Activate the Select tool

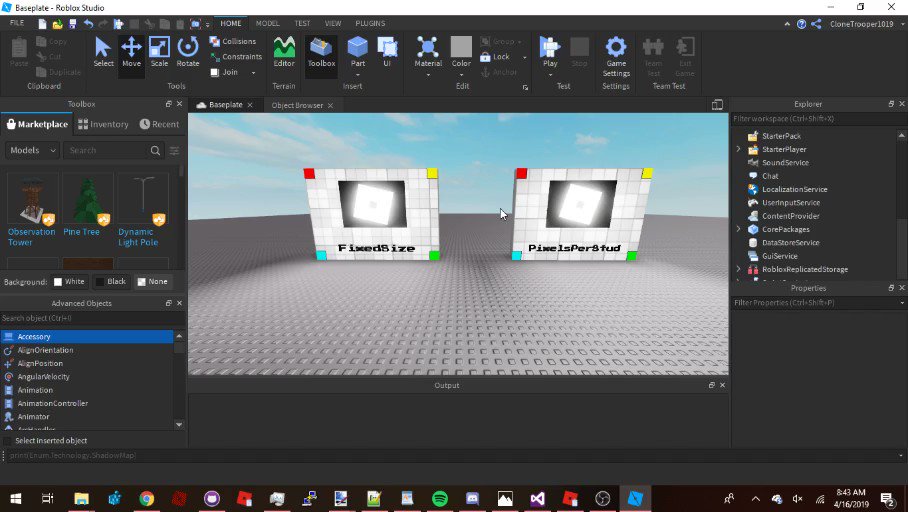[103, 52]
